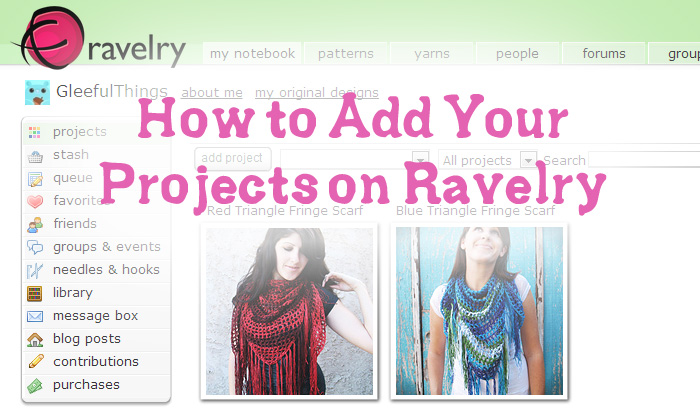Go to the yarns tab

[x=432, y=54]
